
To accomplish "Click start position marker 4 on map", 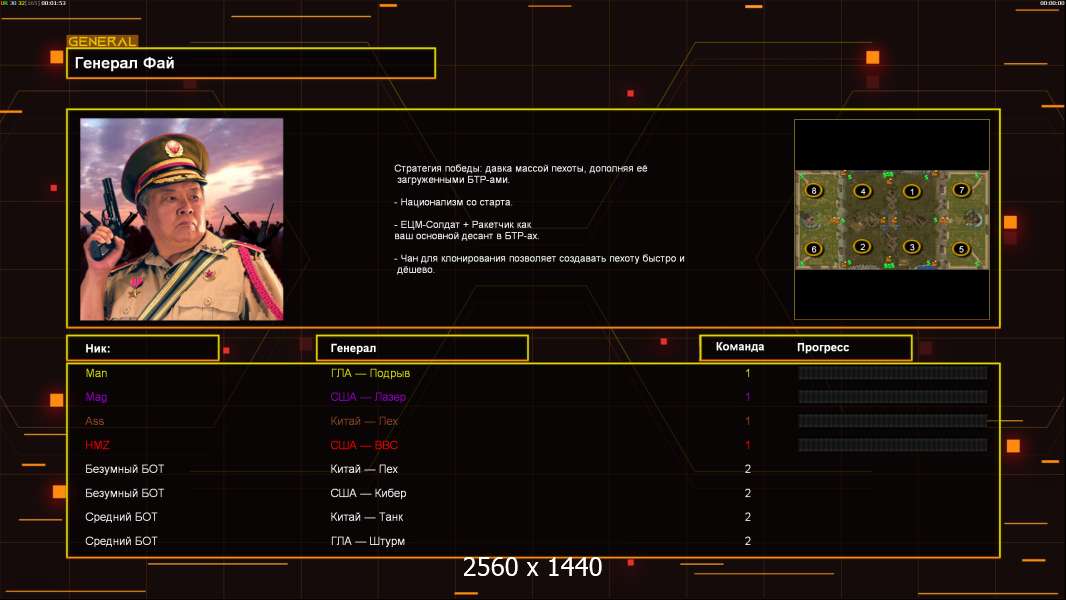I will (863, 191).
